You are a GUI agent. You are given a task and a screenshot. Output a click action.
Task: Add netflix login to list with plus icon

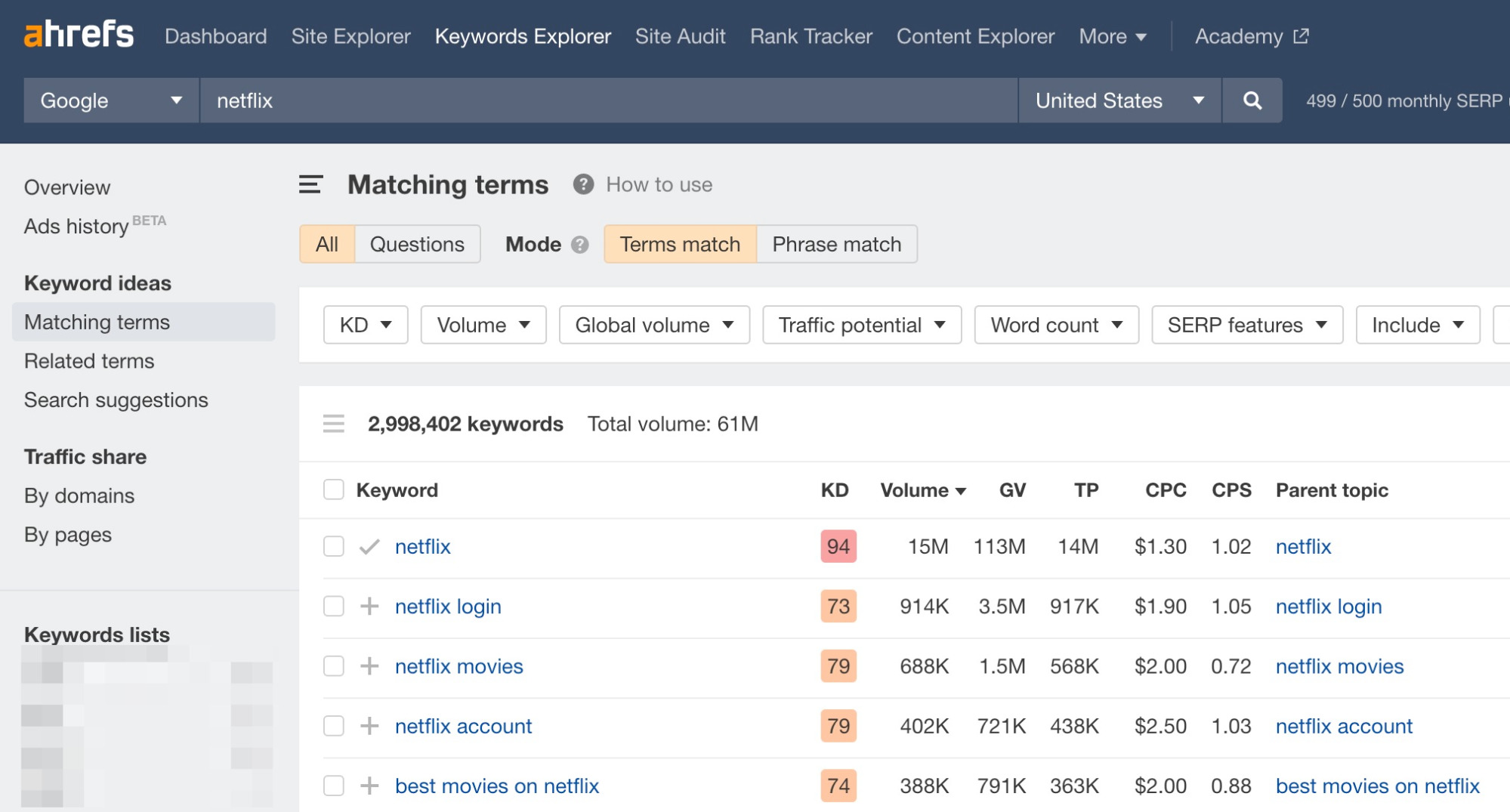click(x=369, y=606)
